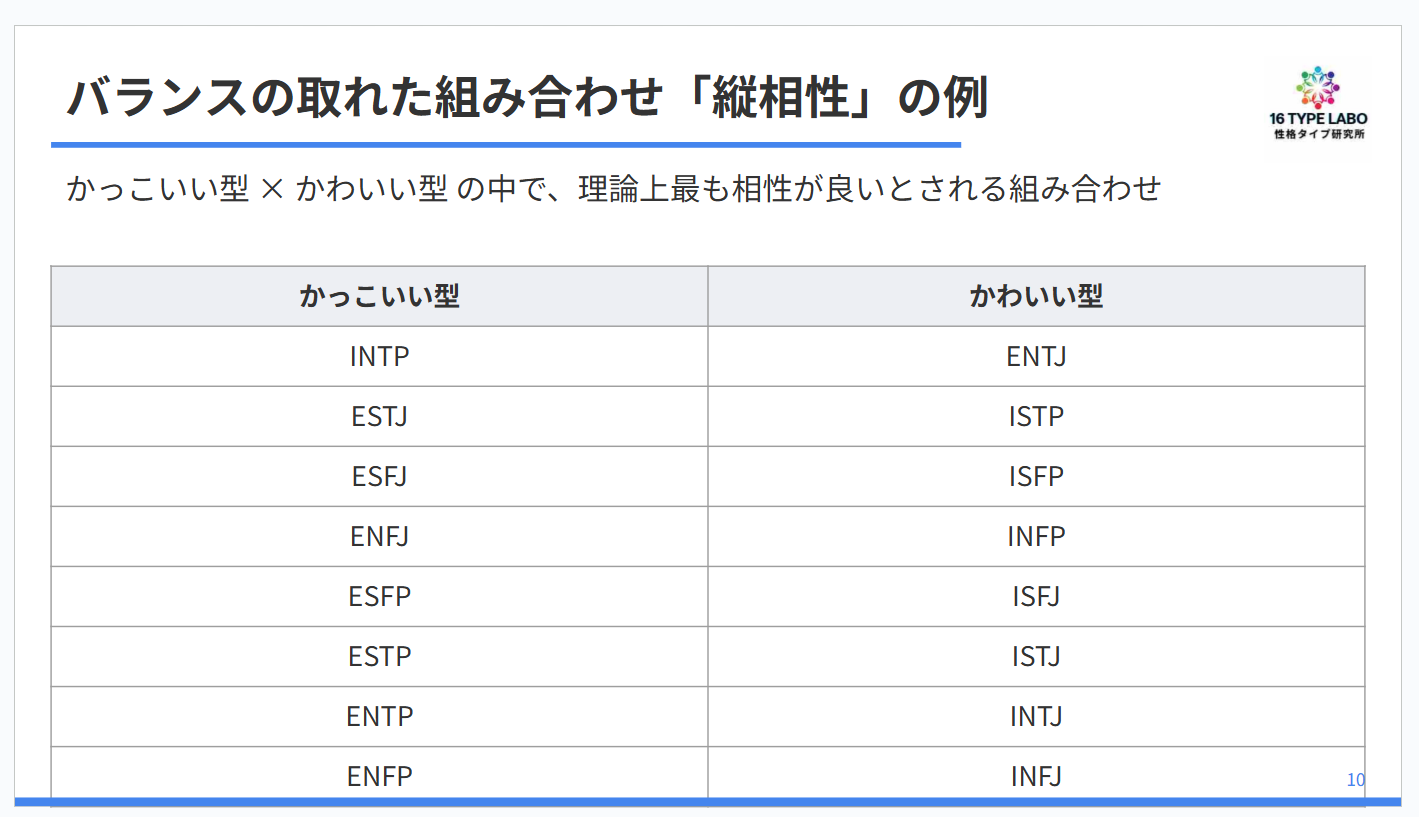Image resolution: width=1419 pixels, height=817 pixels.
Task: Select the ESTP table cell
Action: 379,656
